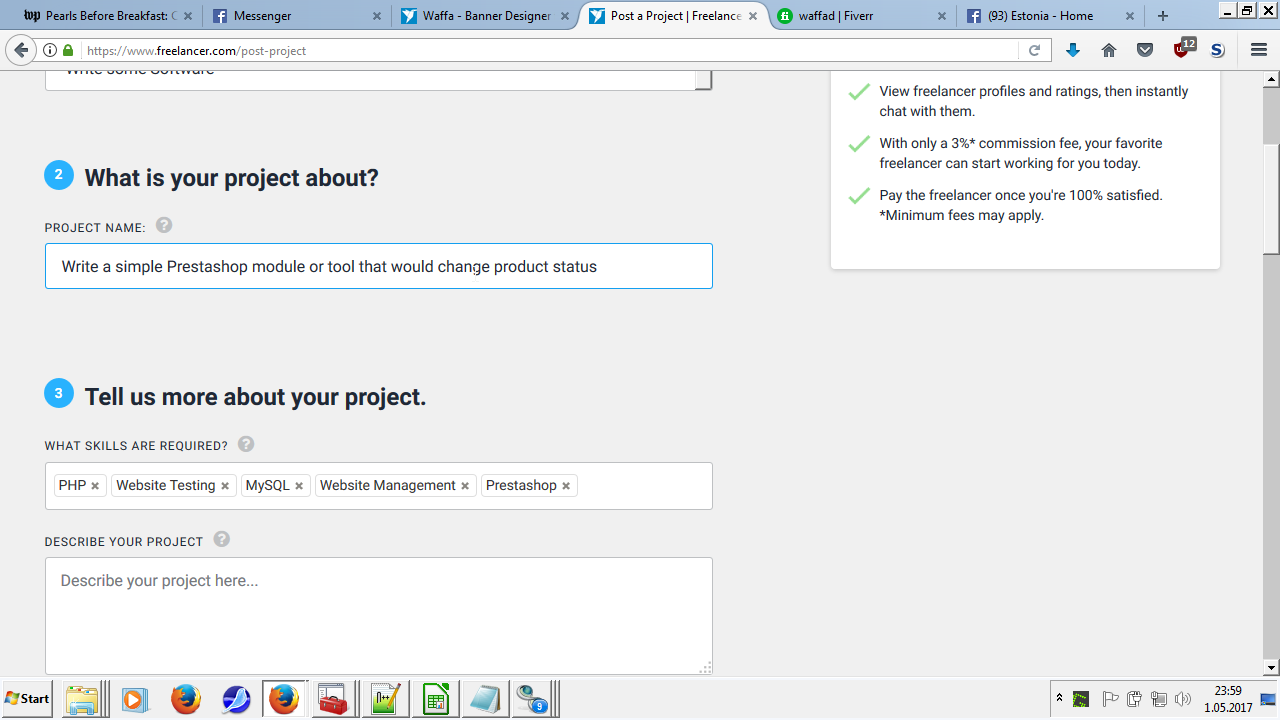This screenshot has width=1280, height=720.
Task: Click the scrollbar down arrow
Action: [1272, 667]
